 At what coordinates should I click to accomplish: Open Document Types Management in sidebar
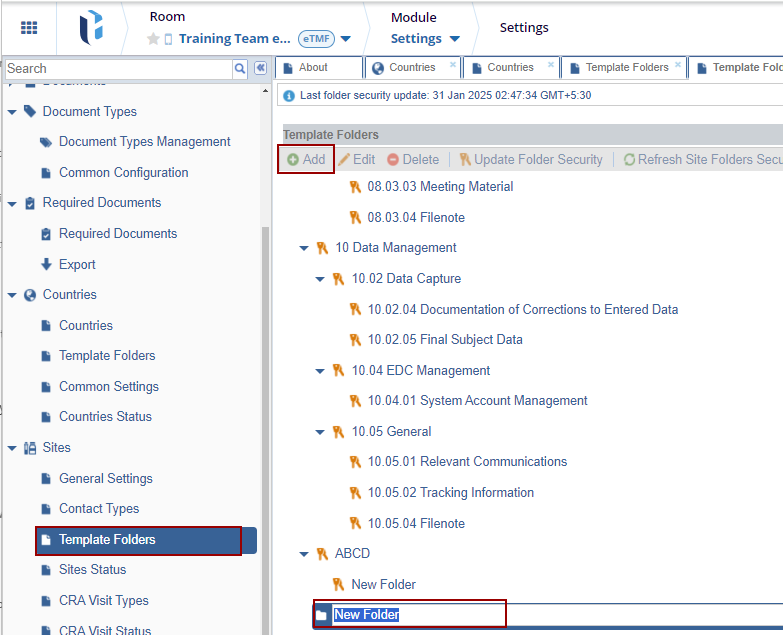[x=144, y=142]
